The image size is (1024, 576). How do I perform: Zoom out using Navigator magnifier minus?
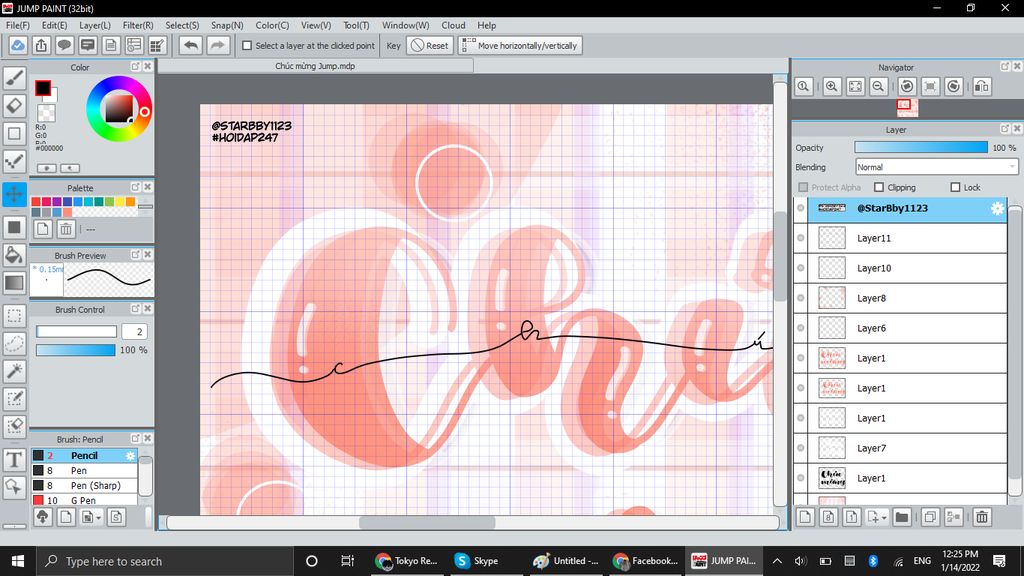[878, 86]
